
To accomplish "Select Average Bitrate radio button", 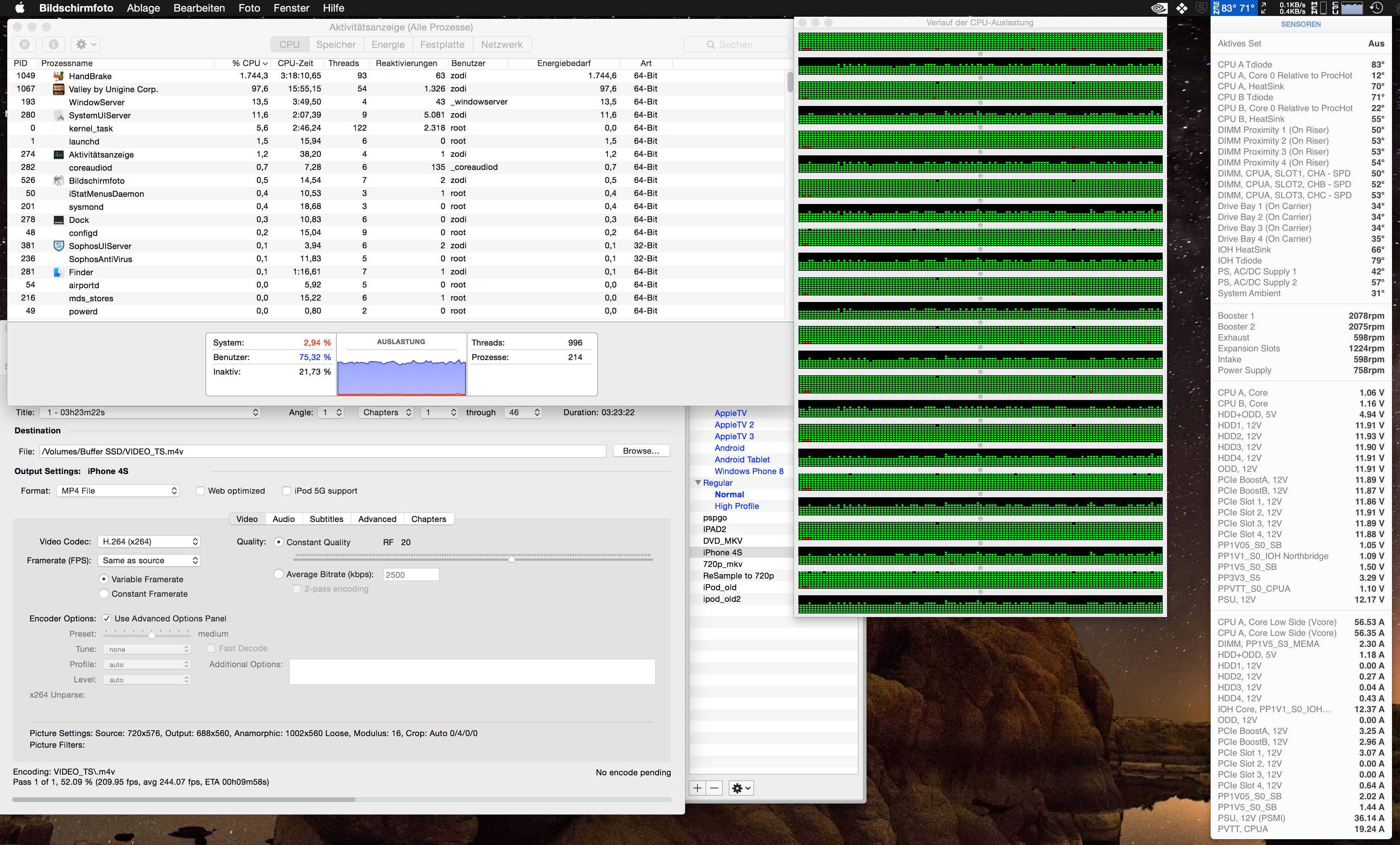I will pyautogui.click(x=278, y=574).
